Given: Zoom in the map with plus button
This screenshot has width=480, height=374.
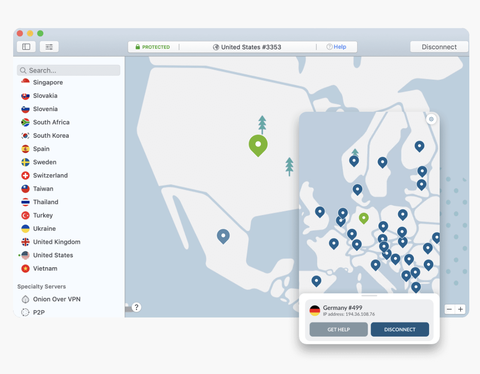Looking at the screenshot, I should [x=460, y=309].
